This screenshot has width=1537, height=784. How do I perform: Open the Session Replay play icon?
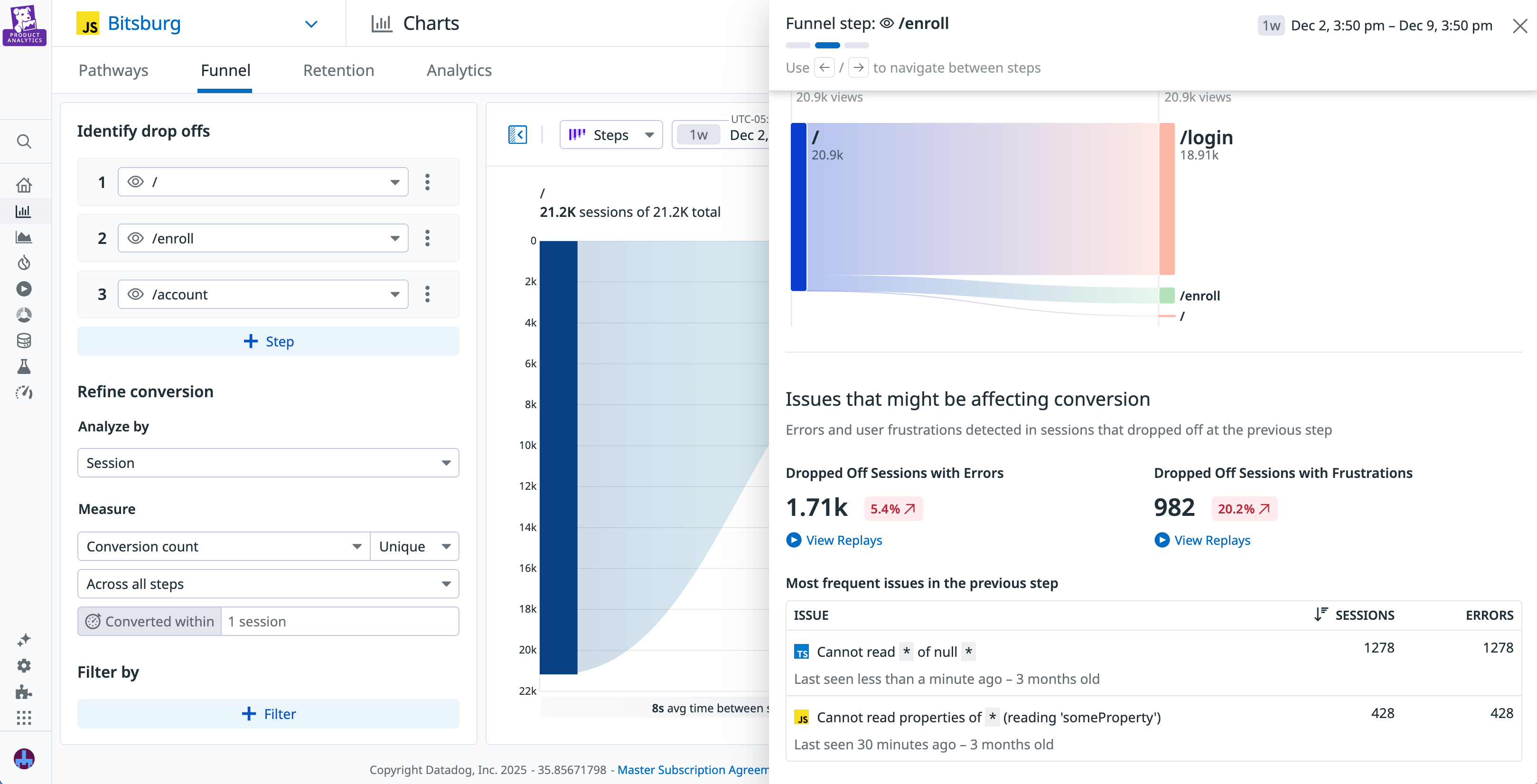point(24,288)
